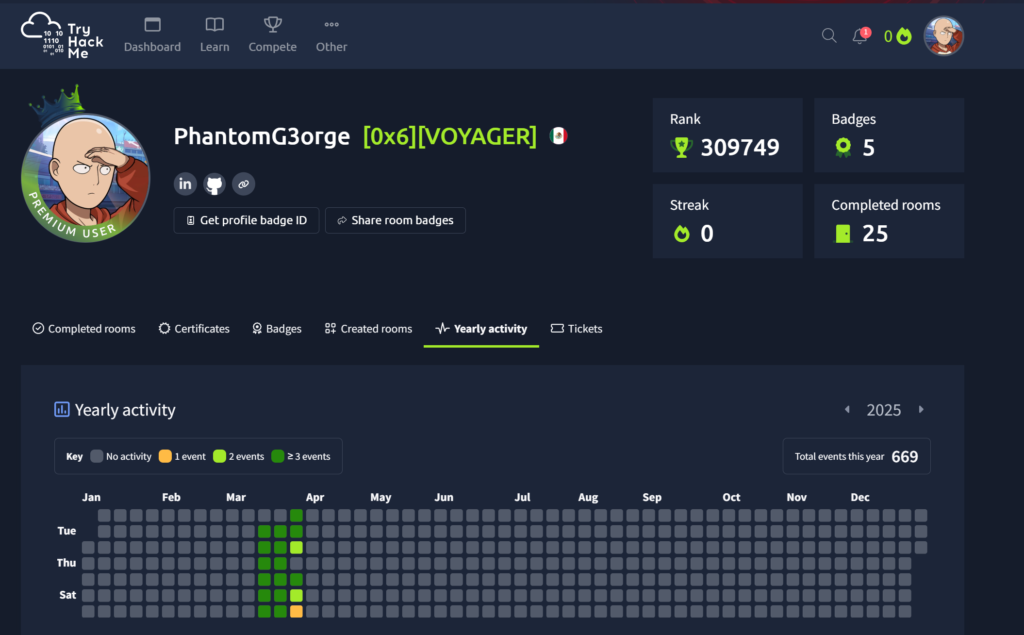Click the streak value 0 in the Streak card
1024x635 pixels.
click(707, 233)
